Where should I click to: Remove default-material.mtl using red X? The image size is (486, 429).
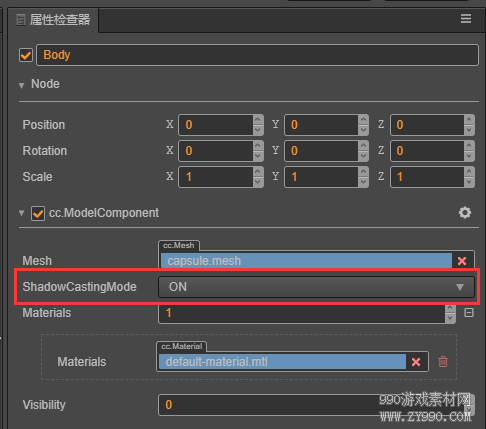pos(416,362)
